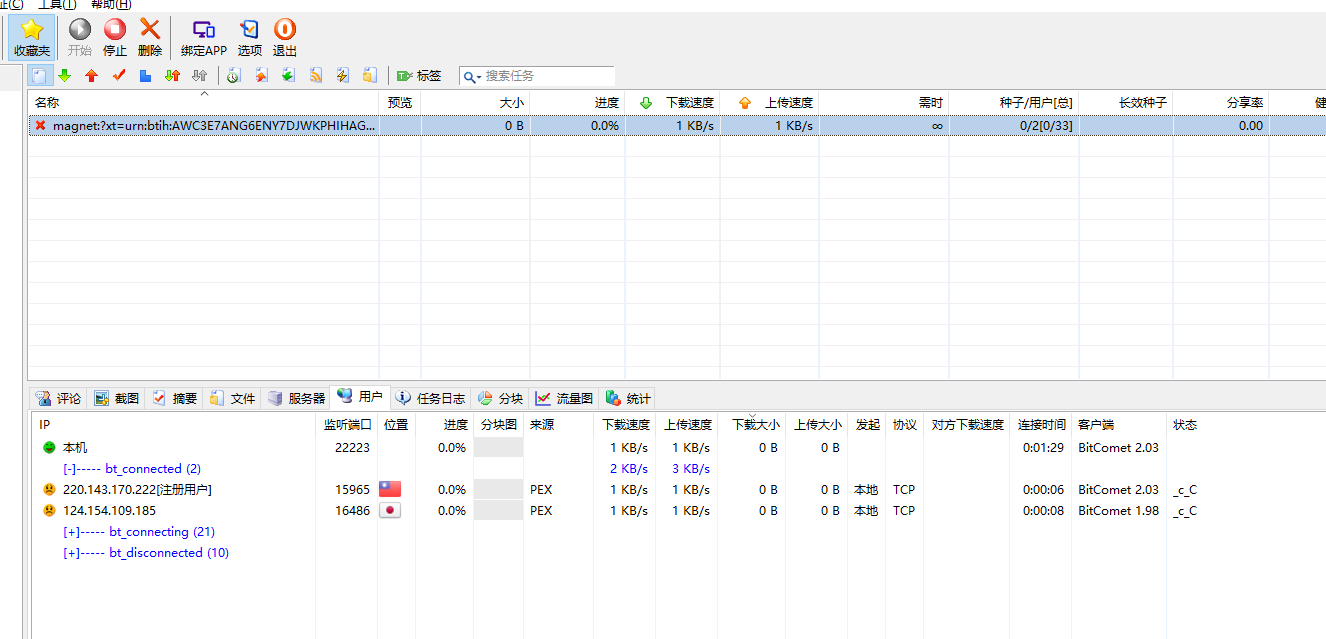Exit the app with the 退出 button
Image resolution: width=1326 pixels, height=639 pixels.
point(285,38)
